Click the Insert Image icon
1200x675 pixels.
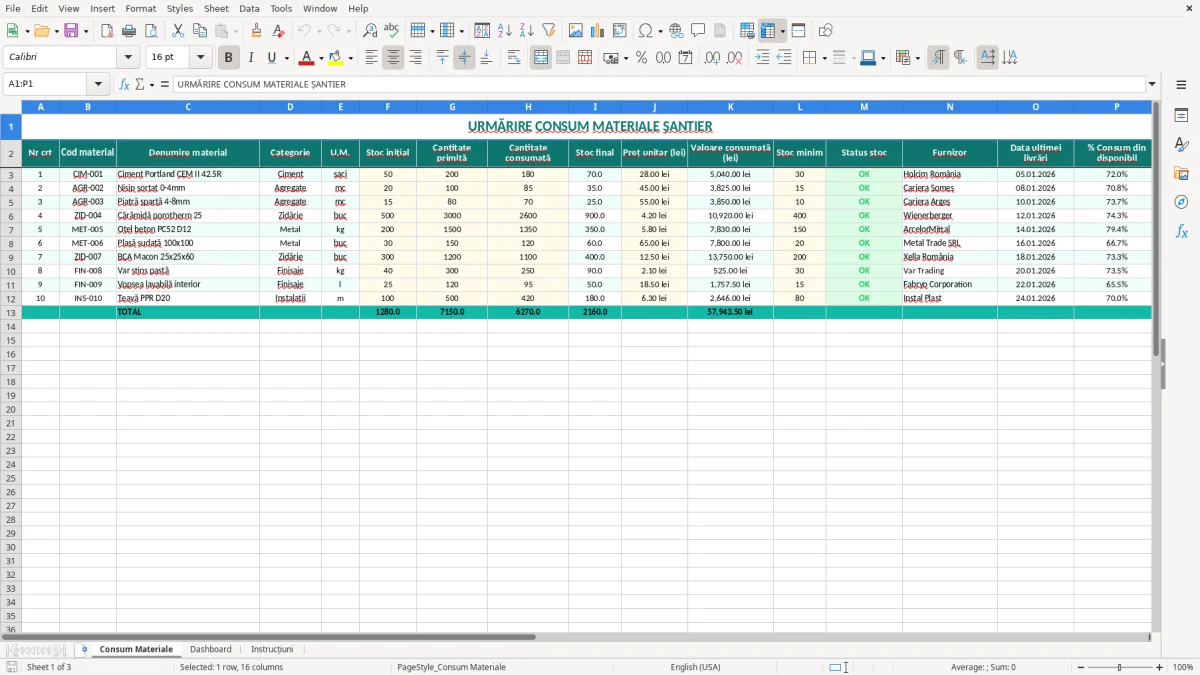576,31
